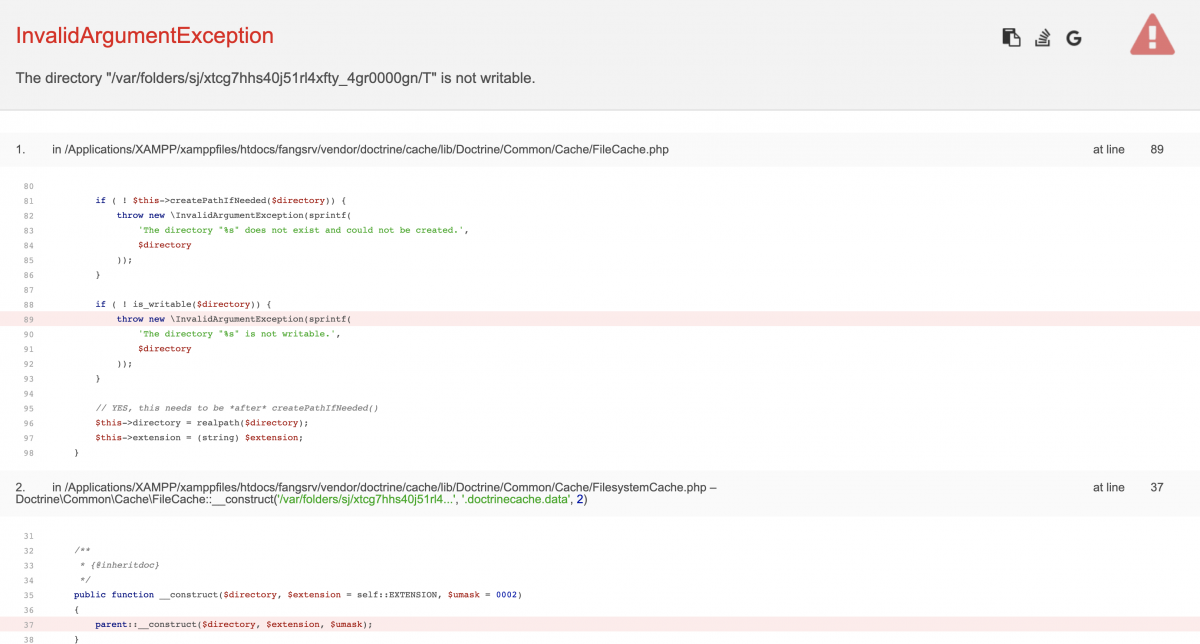Click the {@inheritdoc} docblock line
This screenshot has width=1200, height=644.
[120, 565]
